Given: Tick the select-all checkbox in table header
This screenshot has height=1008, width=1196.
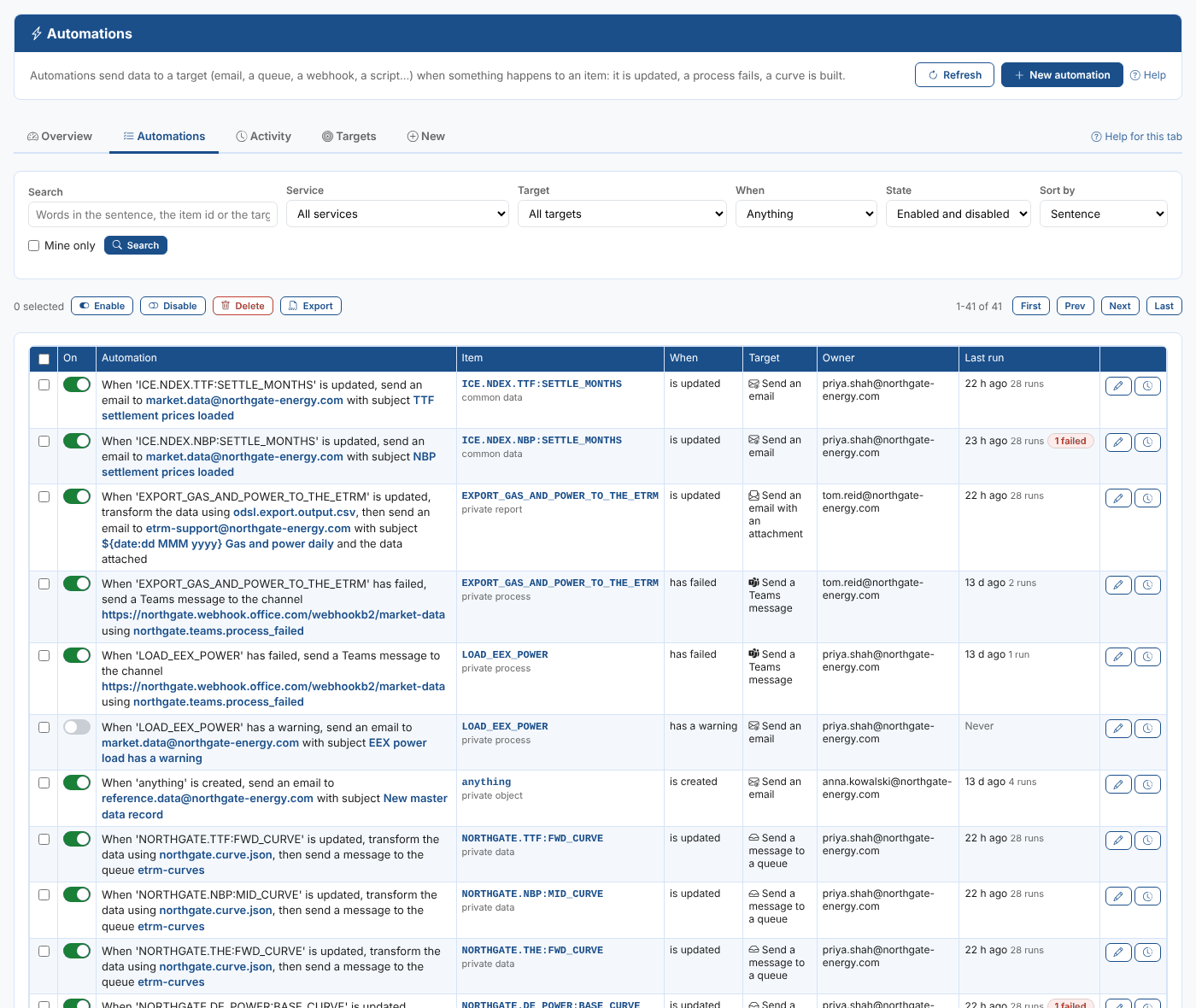Looking at the screenshot, I should coord(44,359).
